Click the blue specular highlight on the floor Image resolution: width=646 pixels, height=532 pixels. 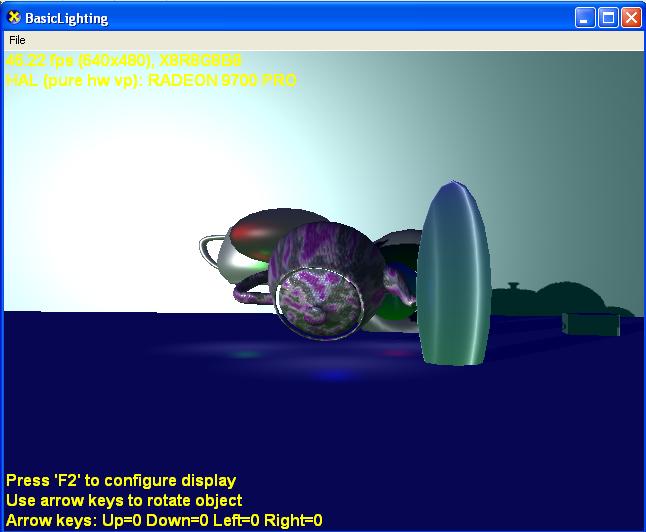(x=328, y=376)
